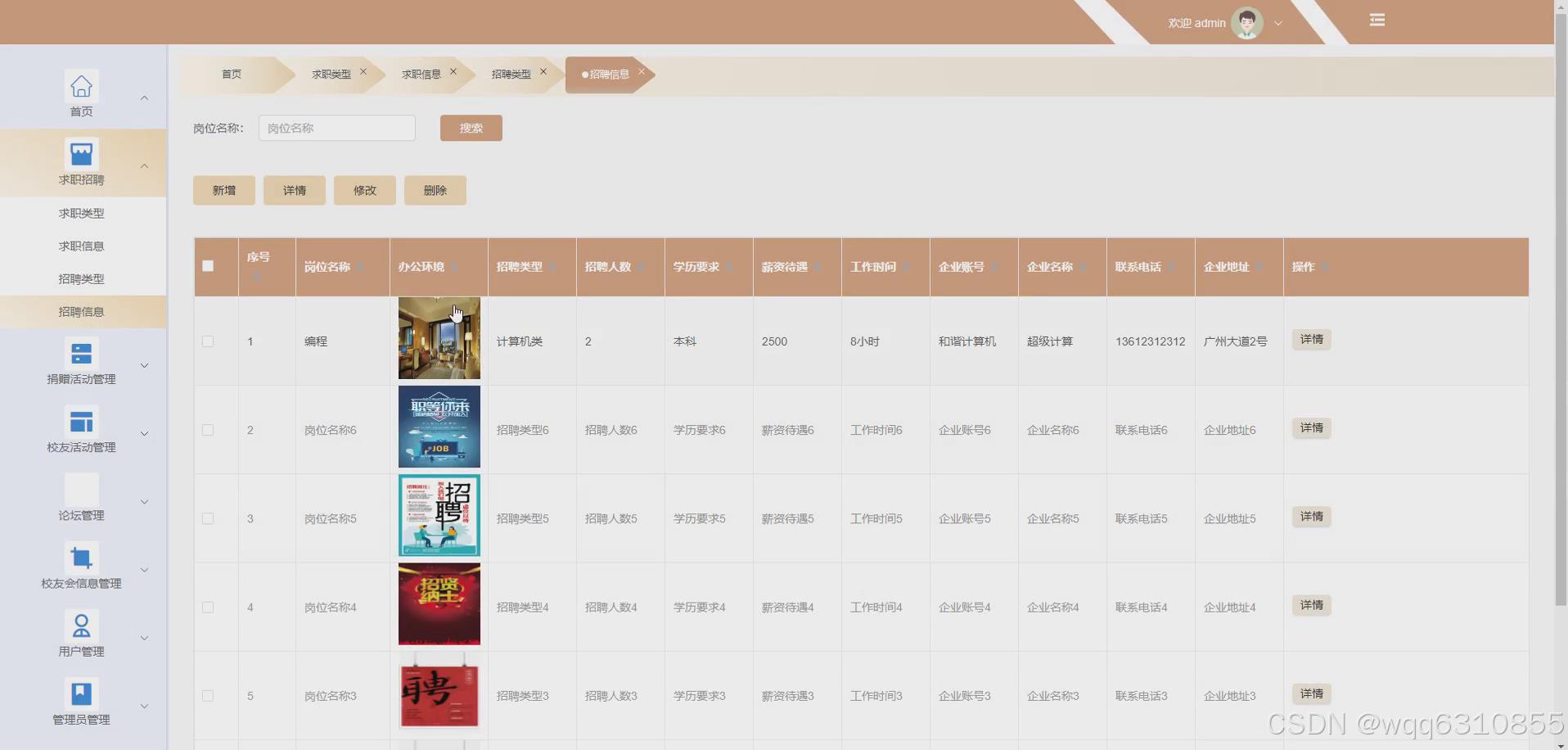This screenshot has height=750, width=1568.
Task: Click the 管理员管理 bookmark icon
Action: [81, 694]
